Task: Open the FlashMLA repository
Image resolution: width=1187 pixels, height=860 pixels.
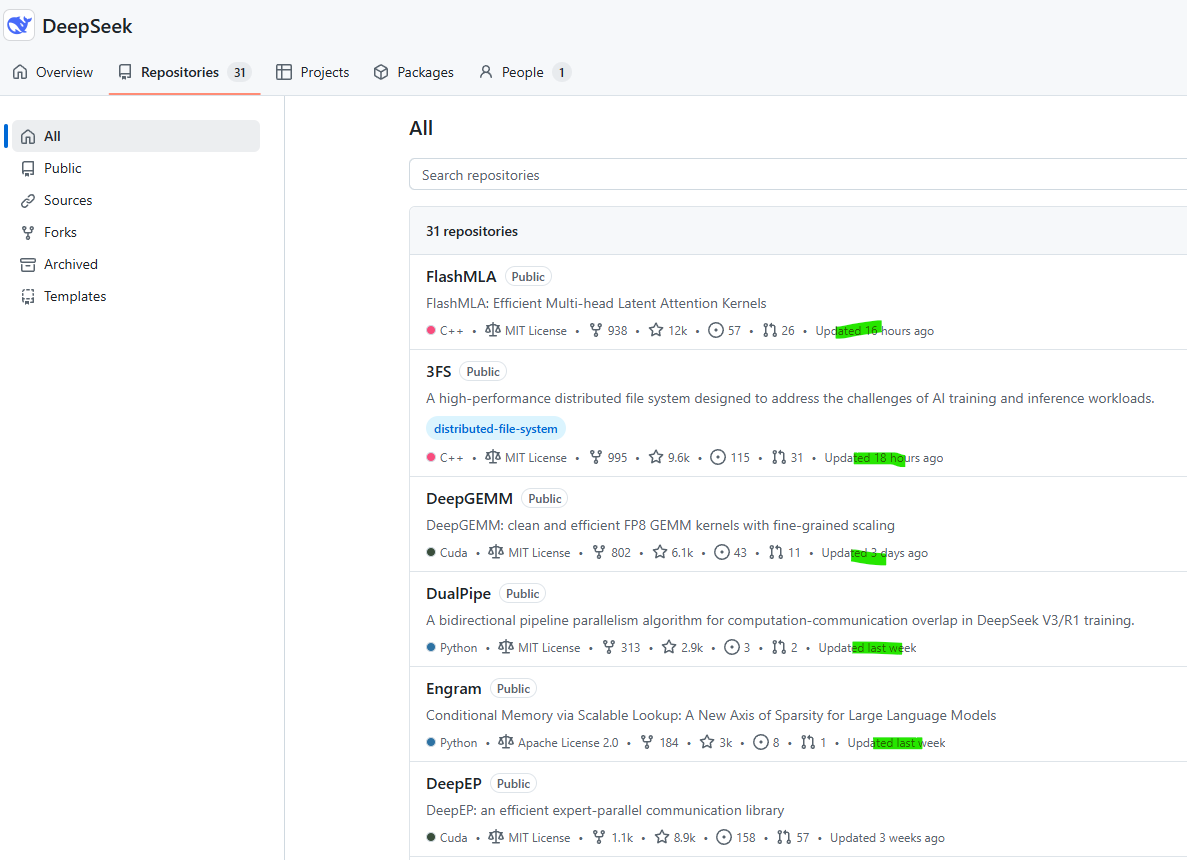Action: (x=461, y=277)
